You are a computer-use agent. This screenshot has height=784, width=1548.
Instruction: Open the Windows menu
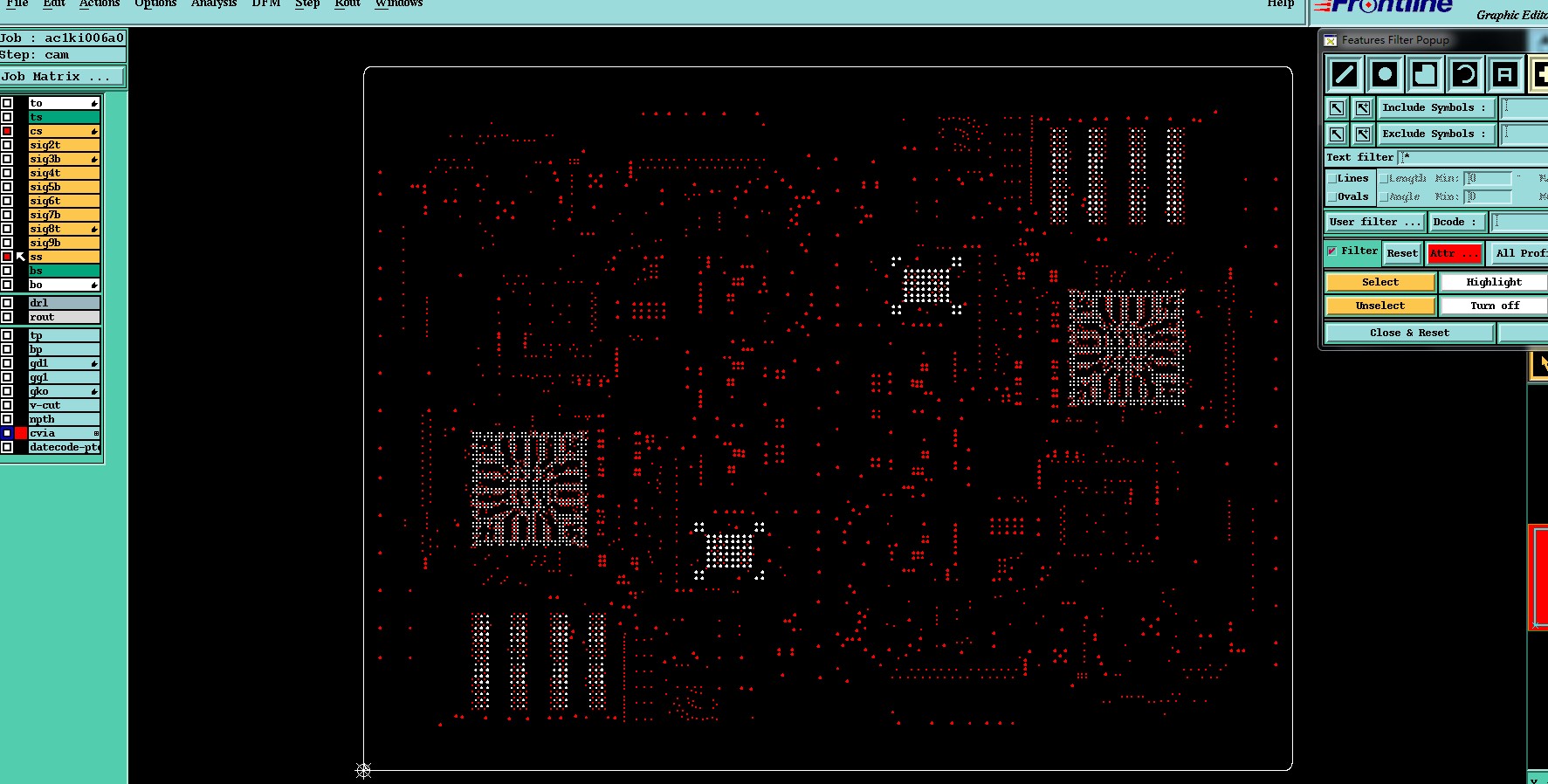[399, 3]
